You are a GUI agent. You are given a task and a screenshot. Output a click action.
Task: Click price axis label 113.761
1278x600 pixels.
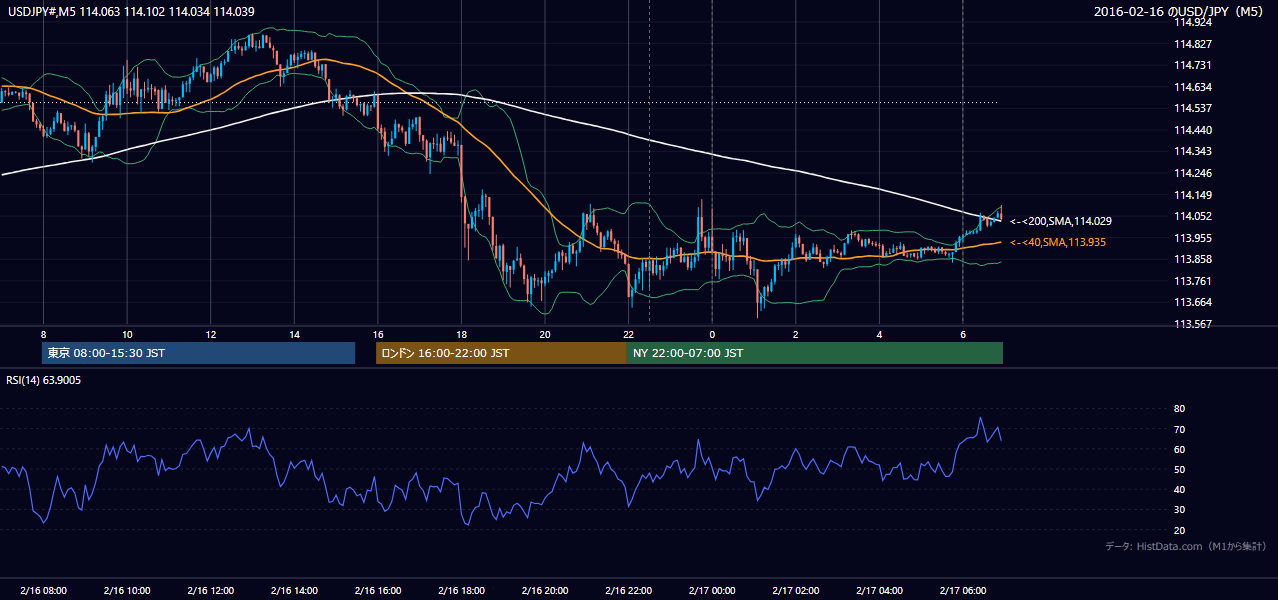tap(1192, 281)
